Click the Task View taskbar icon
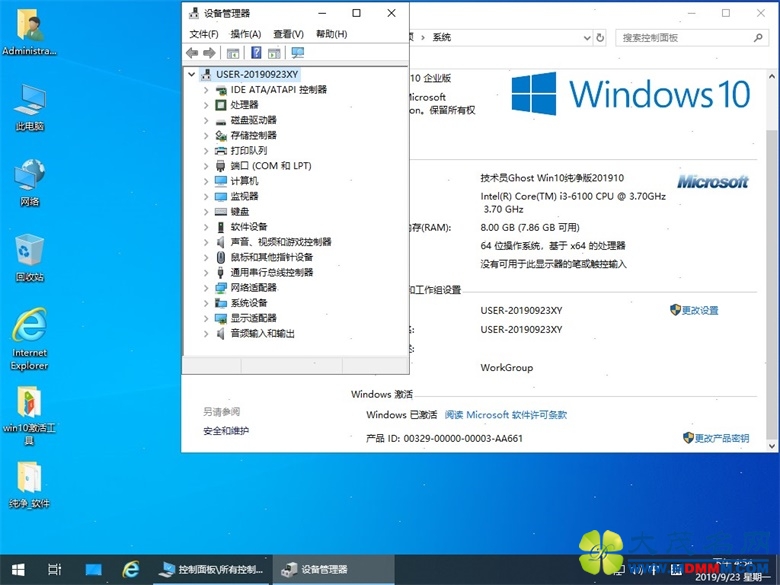Screen dimensions: 780x585 (55, 570)
